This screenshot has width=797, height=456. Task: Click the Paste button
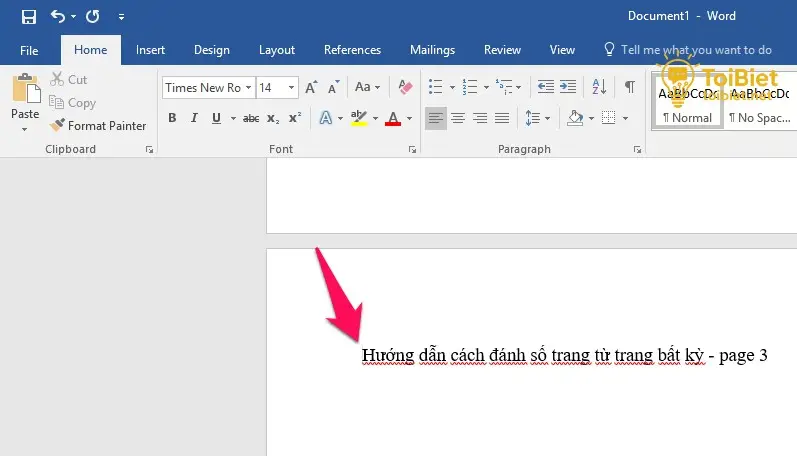tap(25, 100)
